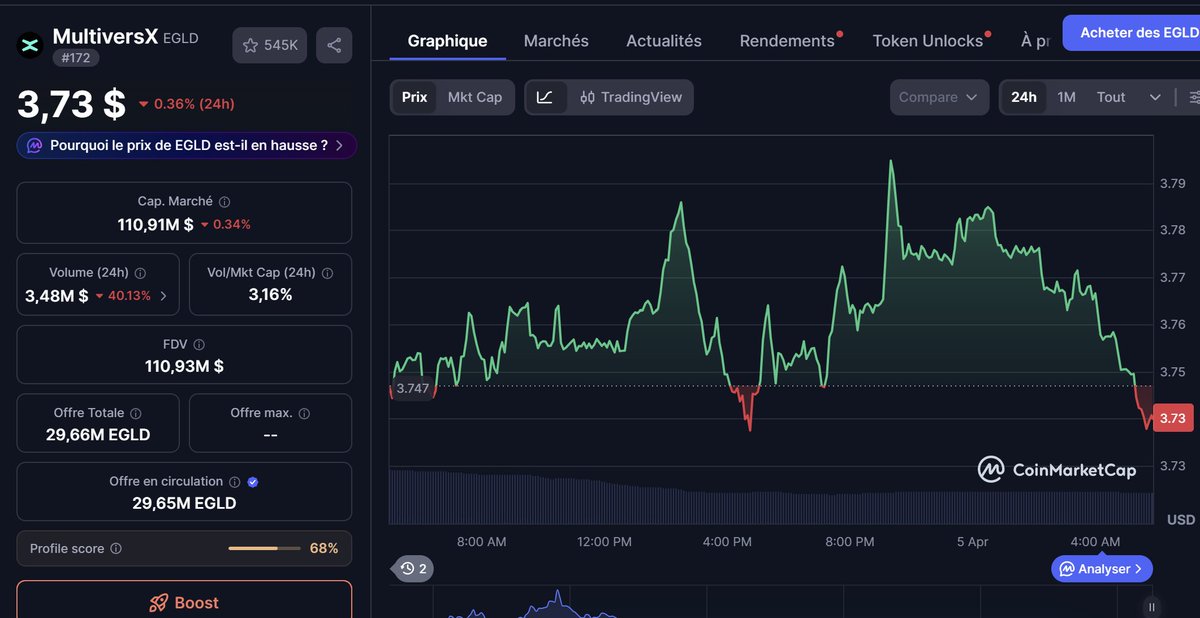Click the history events badge showing 2
1200x618 pixels.
(x=414, y=569)
